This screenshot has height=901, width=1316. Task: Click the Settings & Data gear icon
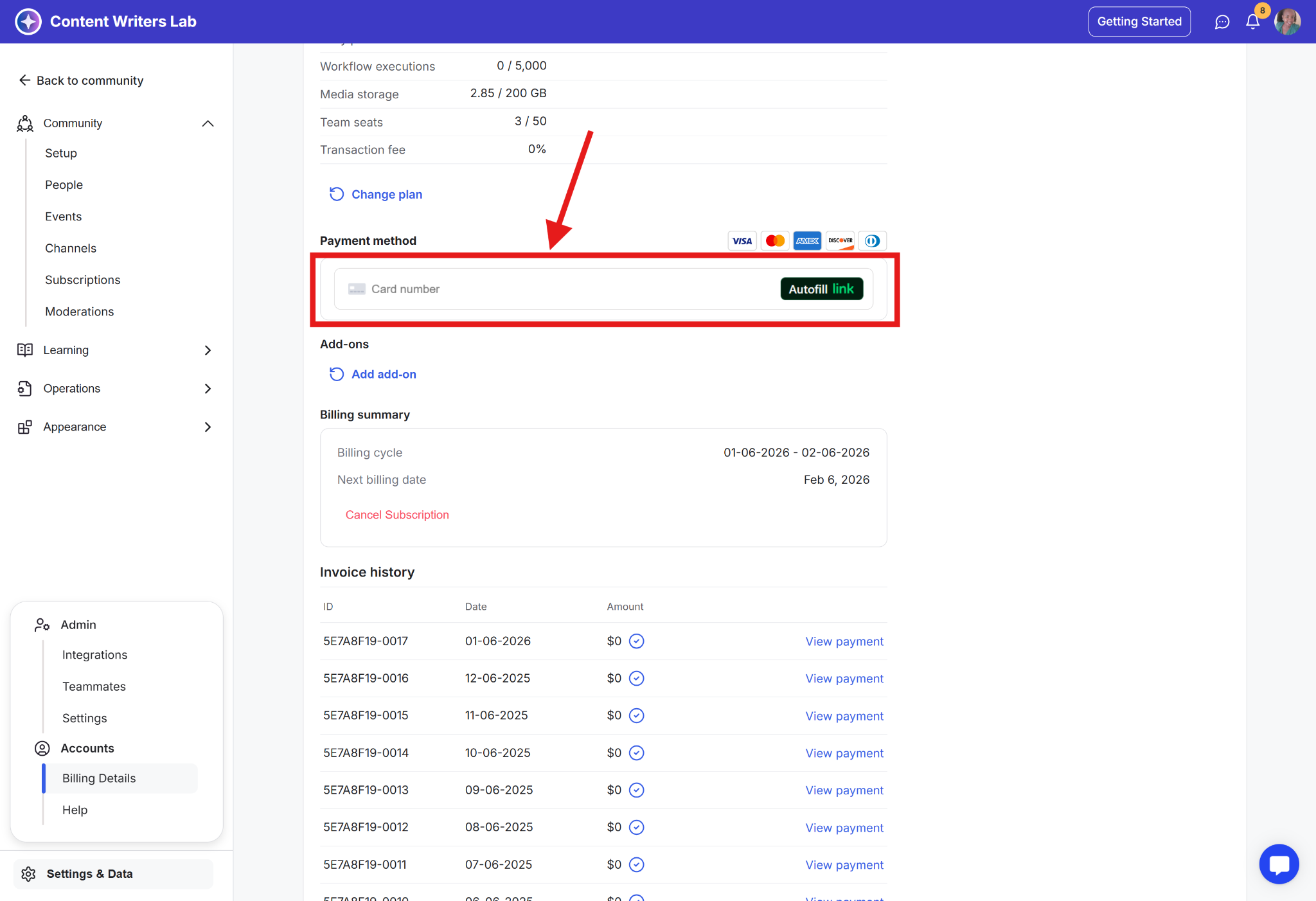pyautogui.click(x=28, y=874)
